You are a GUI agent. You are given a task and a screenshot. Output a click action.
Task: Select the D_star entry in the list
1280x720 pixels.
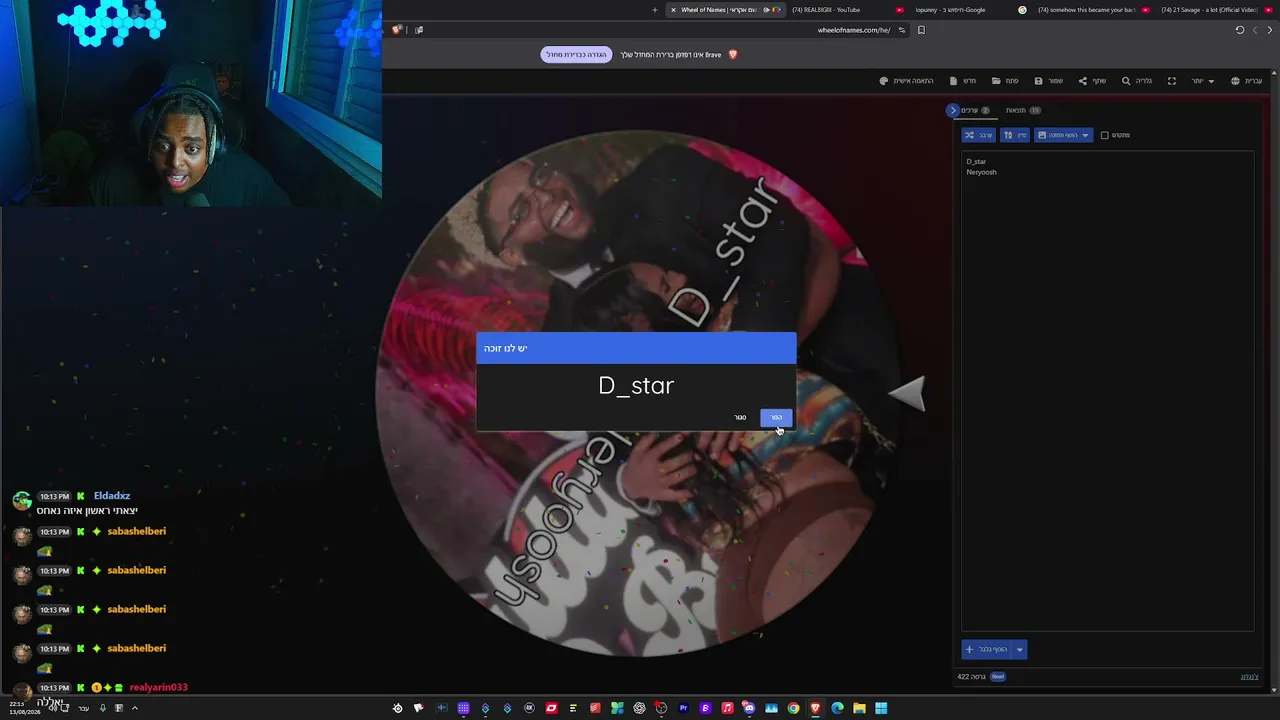point(976,161)
